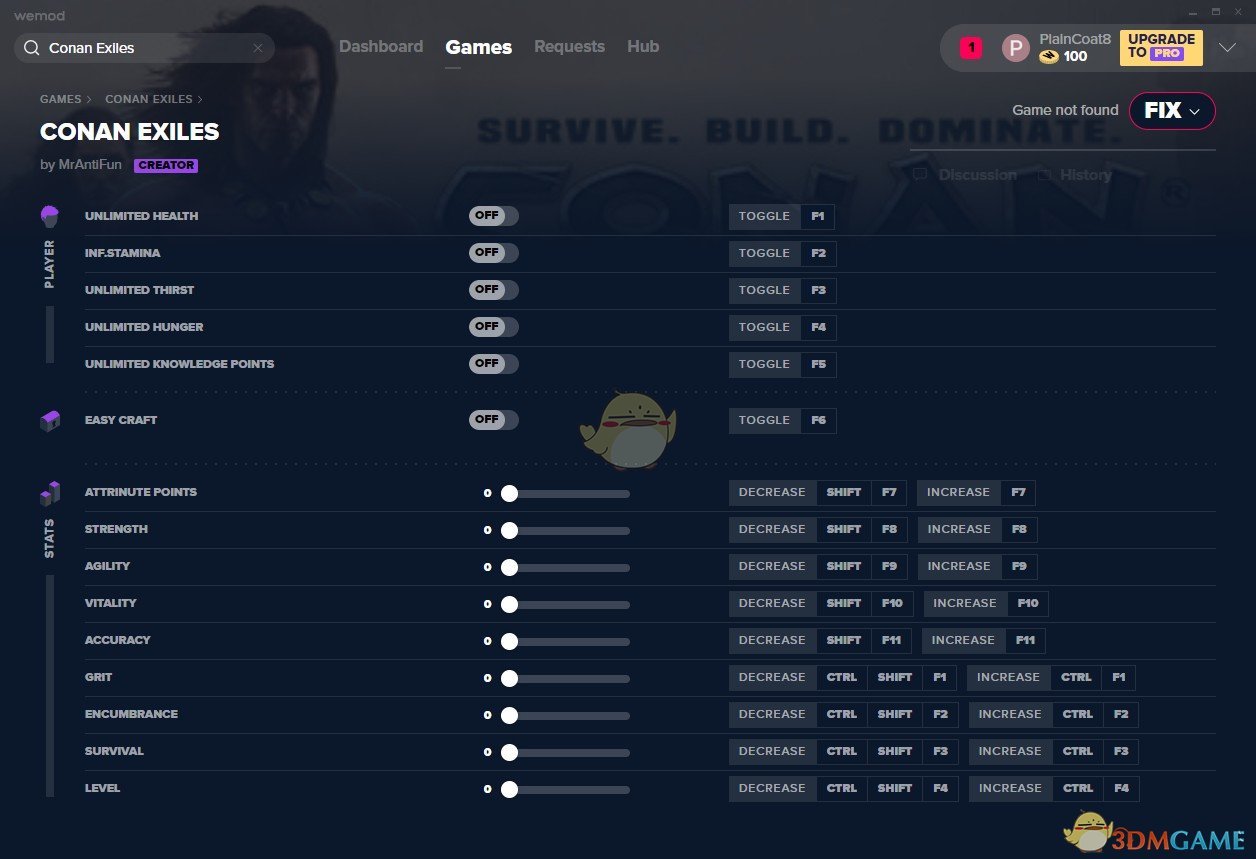Set the Agility slider handle
The image size is (1256, 859).
509,567
